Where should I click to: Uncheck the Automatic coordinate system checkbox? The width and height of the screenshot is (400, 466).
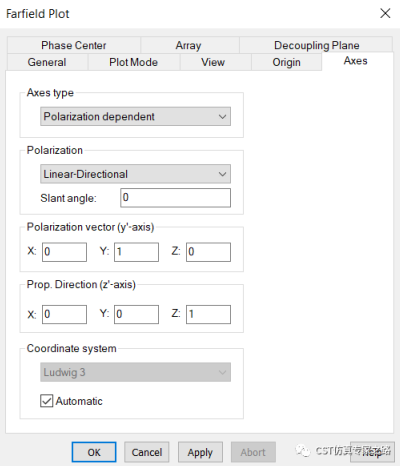point(46,401)
